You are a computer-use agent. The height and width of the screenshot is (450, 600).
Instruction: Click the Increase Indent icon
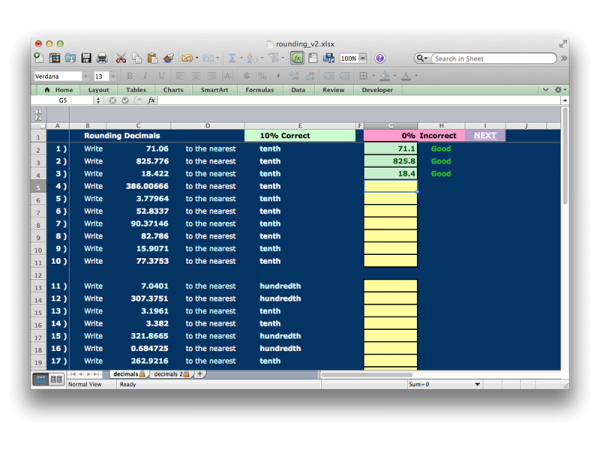pos(344,76)
